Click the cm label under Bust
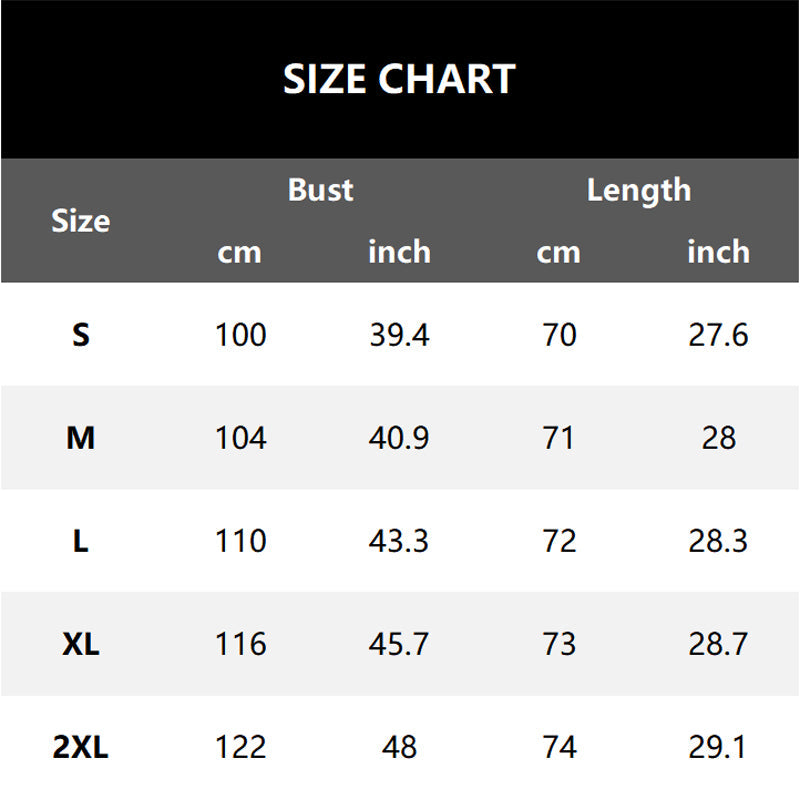 click(x=239, y=252)
